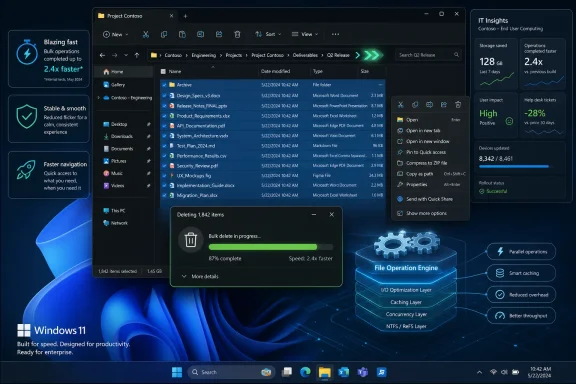Toggle the select-all checkbox in Name header
The image size is (576, 384).
[163, 71]
